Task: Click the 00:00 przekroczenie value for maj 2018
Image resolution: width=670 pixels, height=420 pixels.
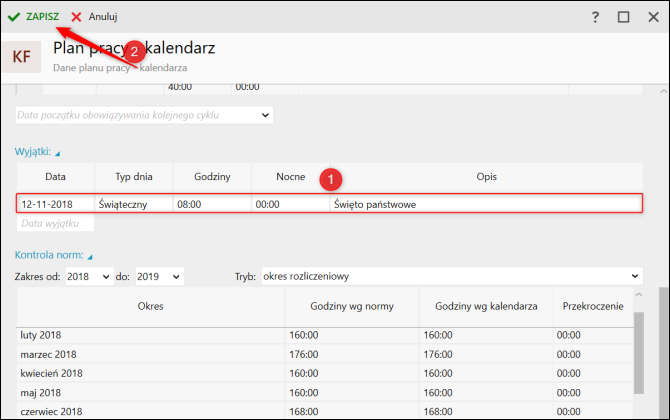Action: (x=569, y=393)
